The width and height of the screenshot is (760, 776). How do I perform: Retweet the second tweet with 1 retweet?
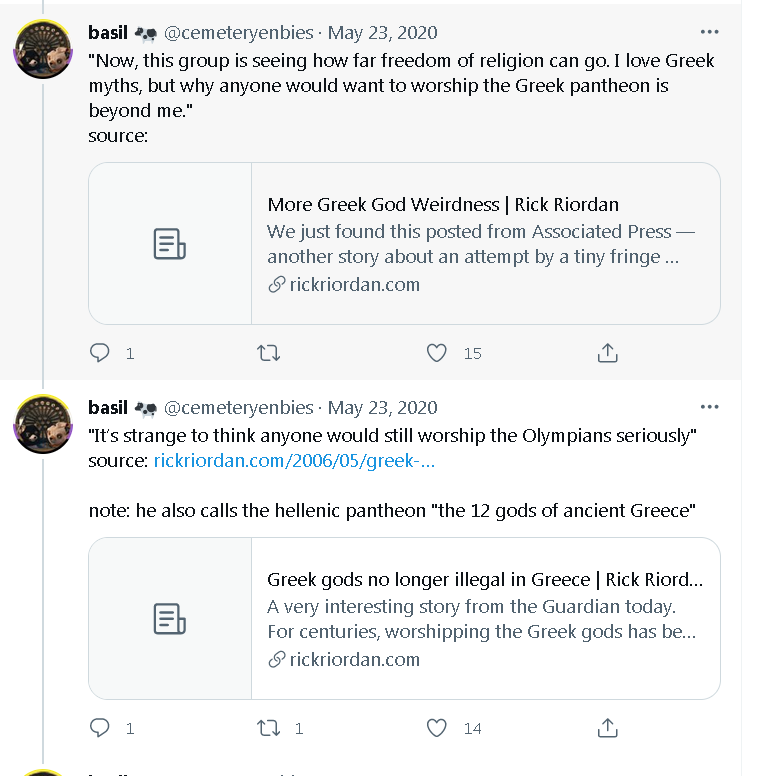(269, 728)
